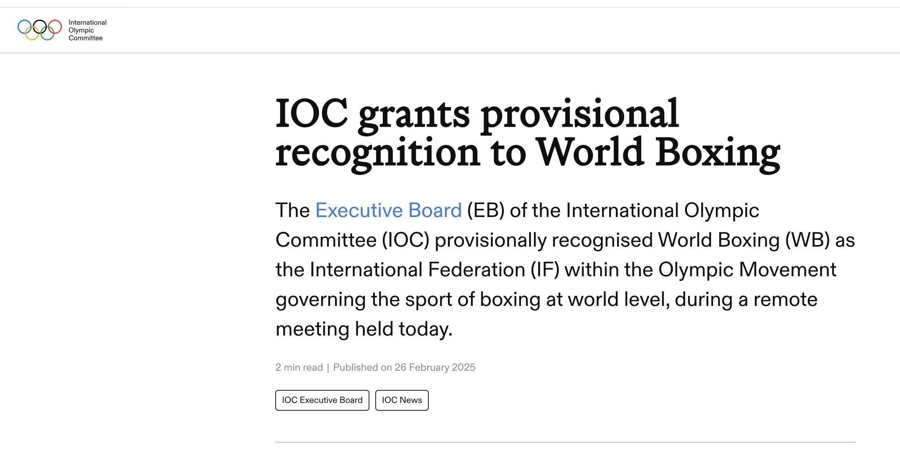
Task: Select the IOC Executive Board tag
Action: (x=322, y=400)
